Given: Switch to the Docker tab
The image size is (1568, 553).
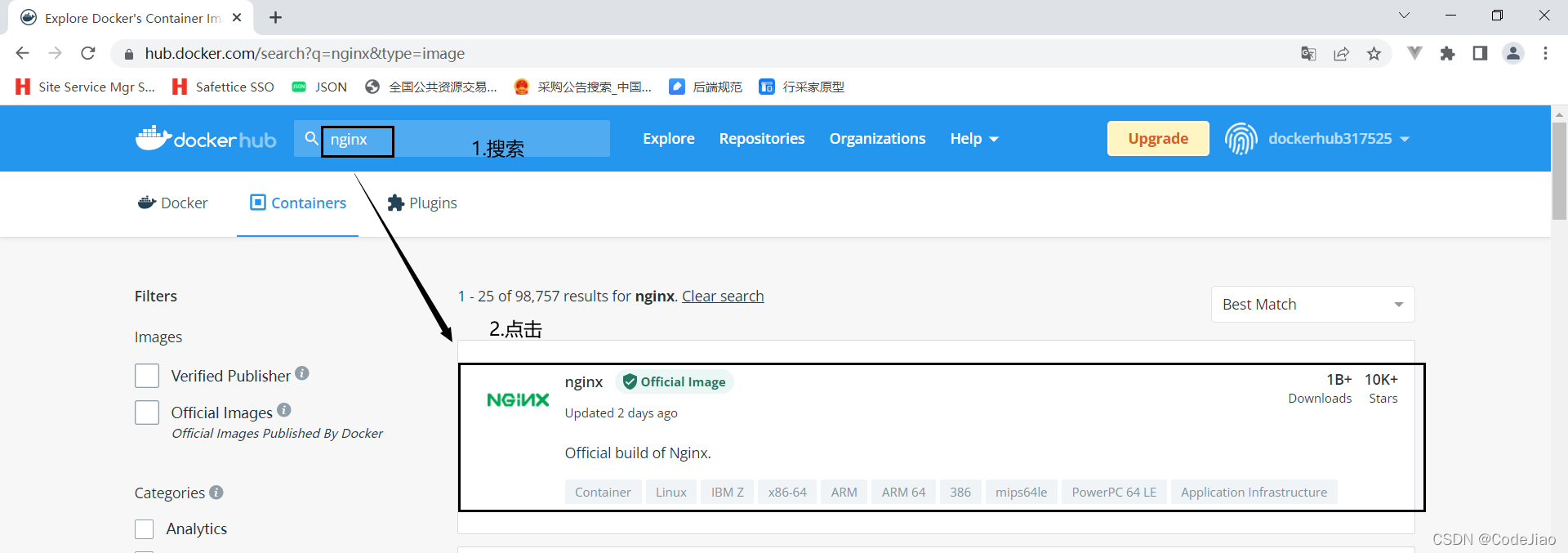Looking at the screenshot, I should tap(173, 203).
